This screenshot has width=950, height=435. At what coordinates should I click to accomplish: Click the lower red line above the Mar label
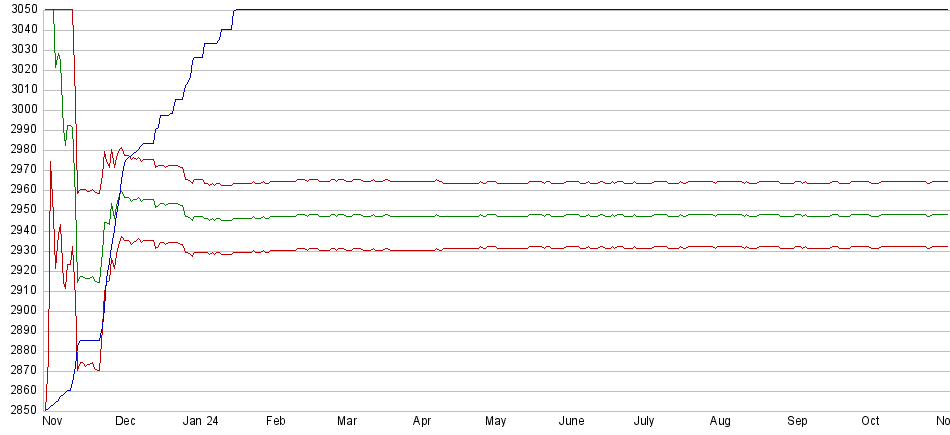coord(347,249)
